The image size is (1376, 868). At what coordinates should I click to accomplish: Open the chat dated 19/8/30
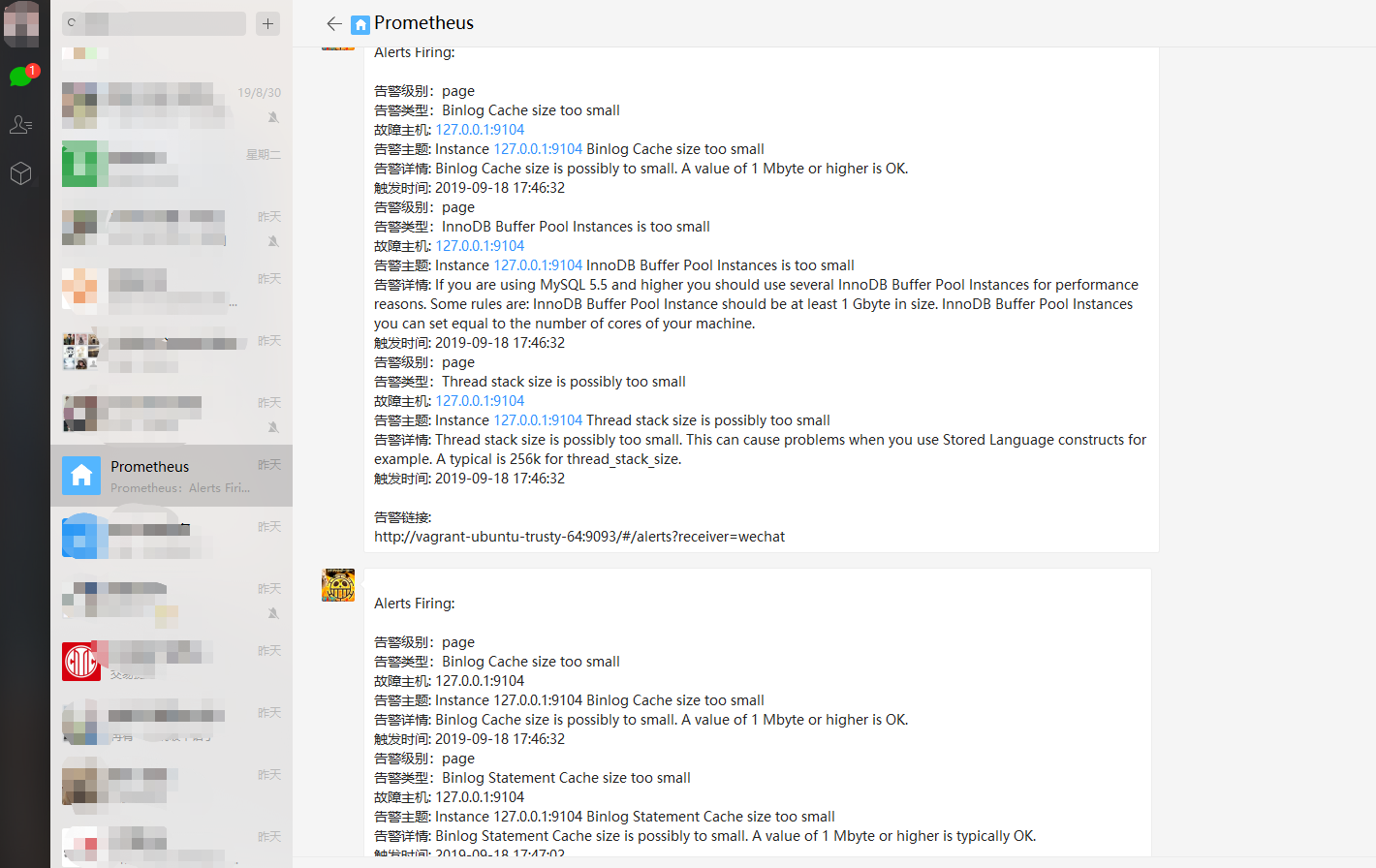tap(172, 104)
